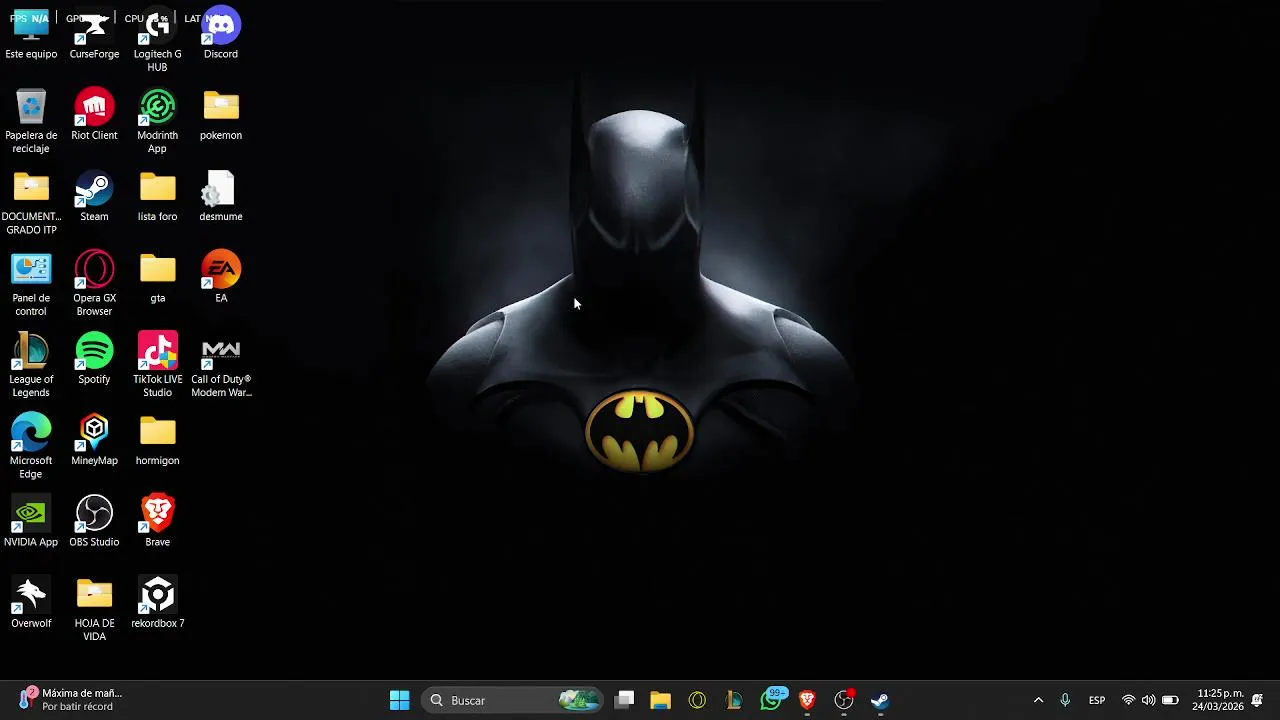
Task: Open the NVIDIA App shortcut
Action: coord(31,522)
